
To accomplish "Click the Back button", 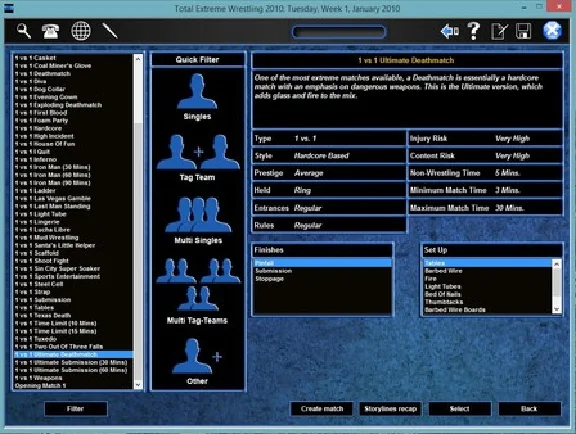I will click(529, 409).
